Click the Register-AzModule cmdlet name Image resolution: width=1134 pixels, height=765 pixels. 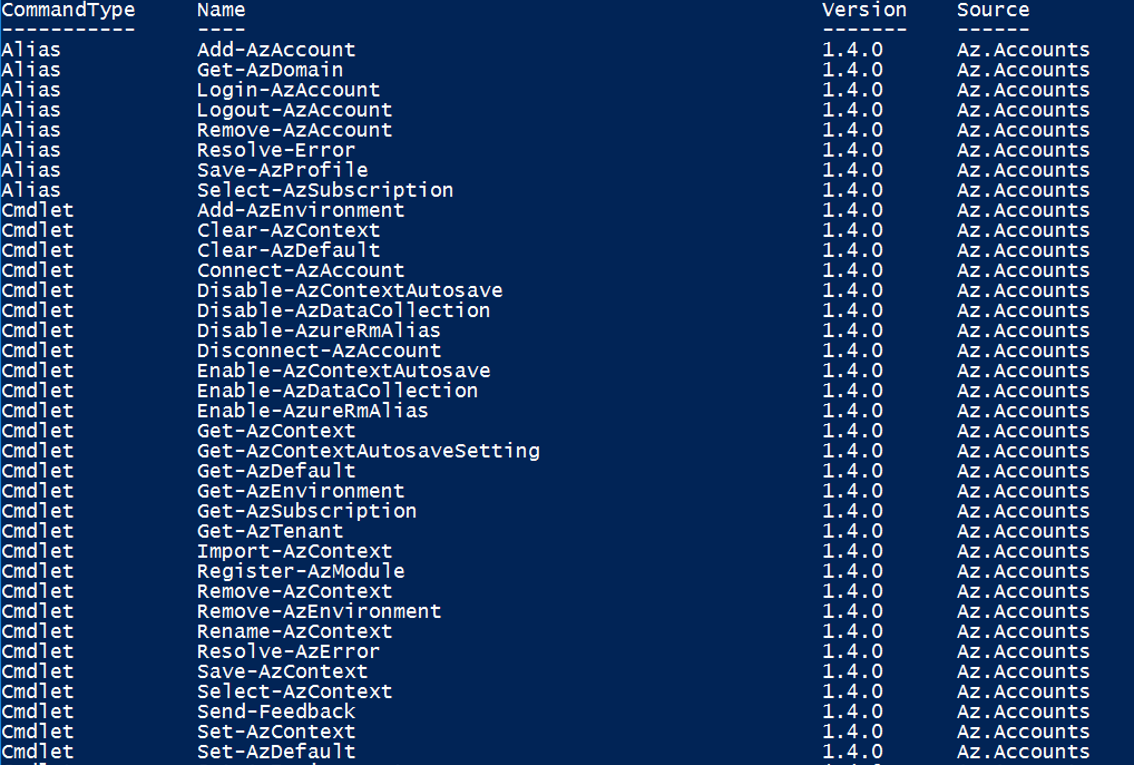pyautogui.click(x=301, y=571)
